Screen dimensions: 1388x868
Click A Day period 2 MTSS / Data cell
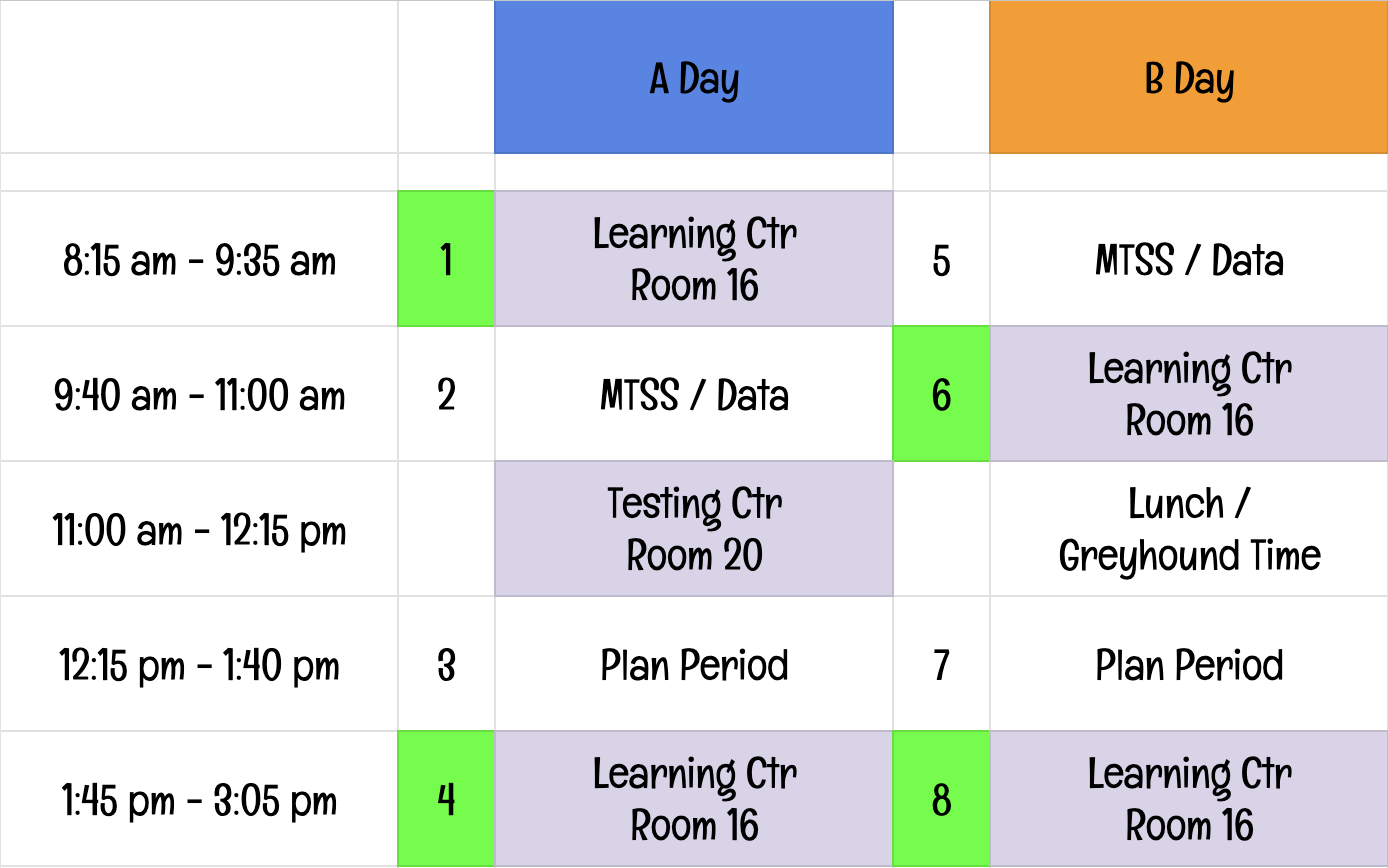[x=693, y=394]
